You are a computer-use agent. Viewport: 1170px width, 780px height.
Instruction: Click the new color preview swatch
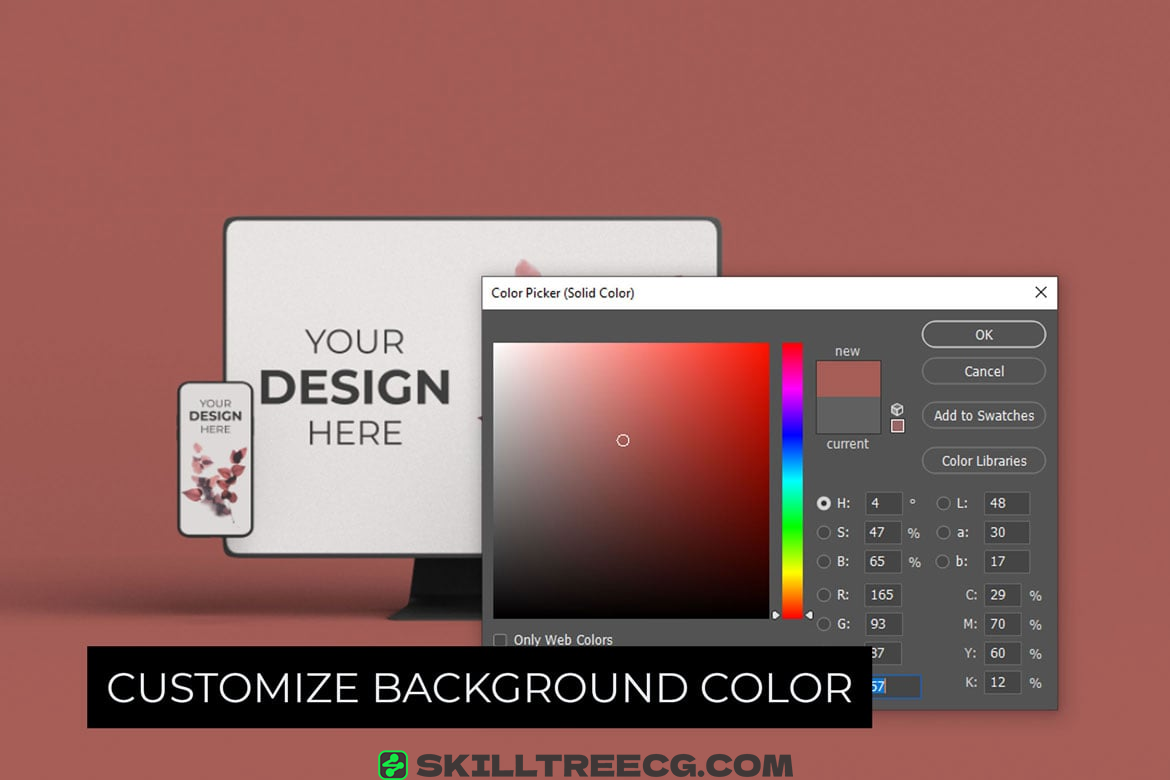click(848, 379)
